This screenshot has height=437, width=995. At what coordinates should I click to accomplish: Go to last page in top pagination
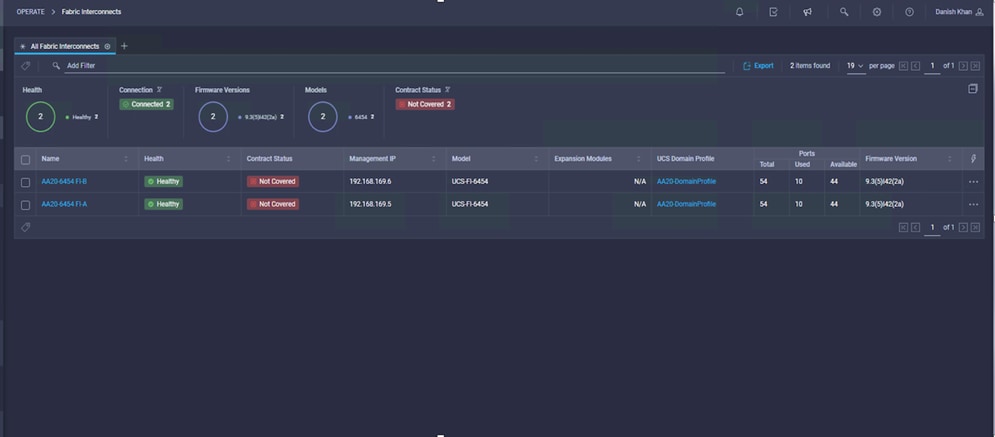(975, 66)
